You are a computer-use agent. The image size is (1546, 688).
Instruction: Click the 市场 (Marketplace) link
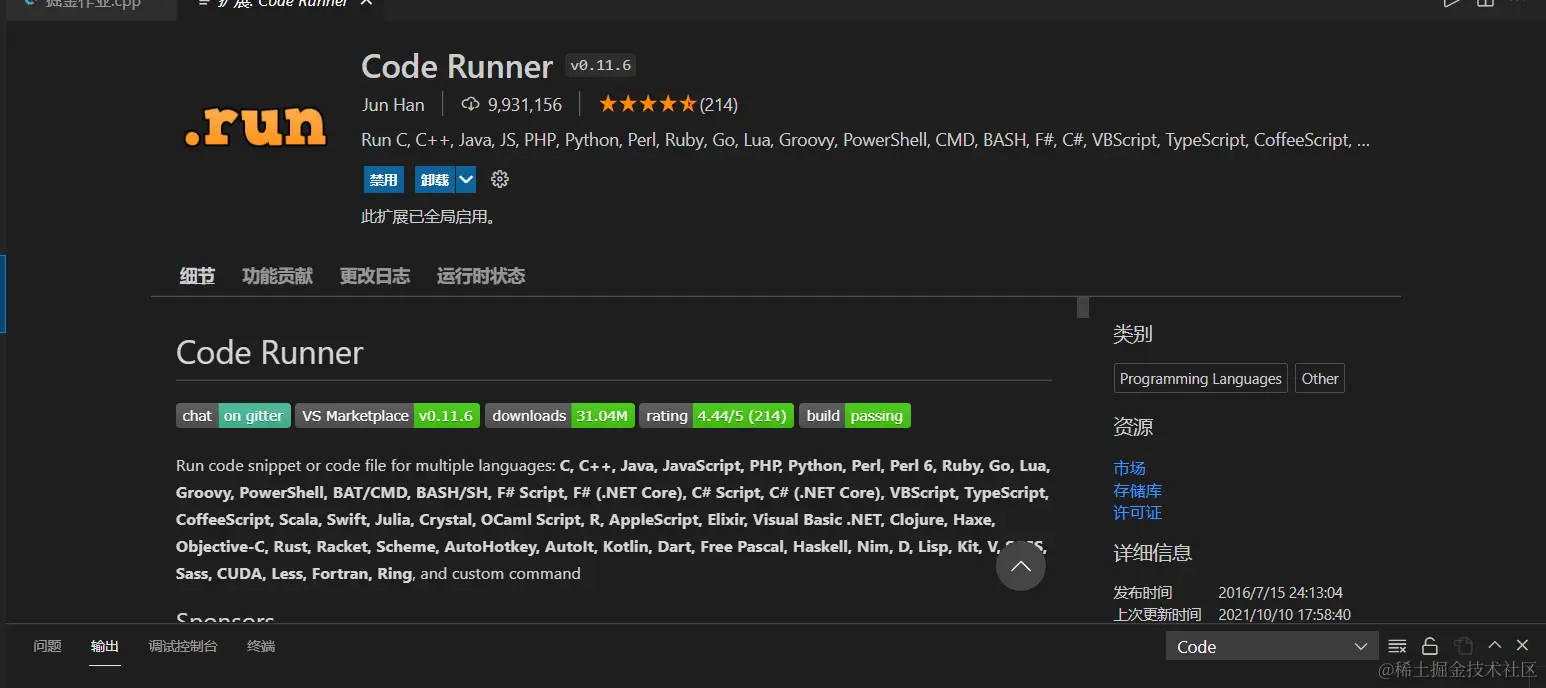pos(1129,468)
